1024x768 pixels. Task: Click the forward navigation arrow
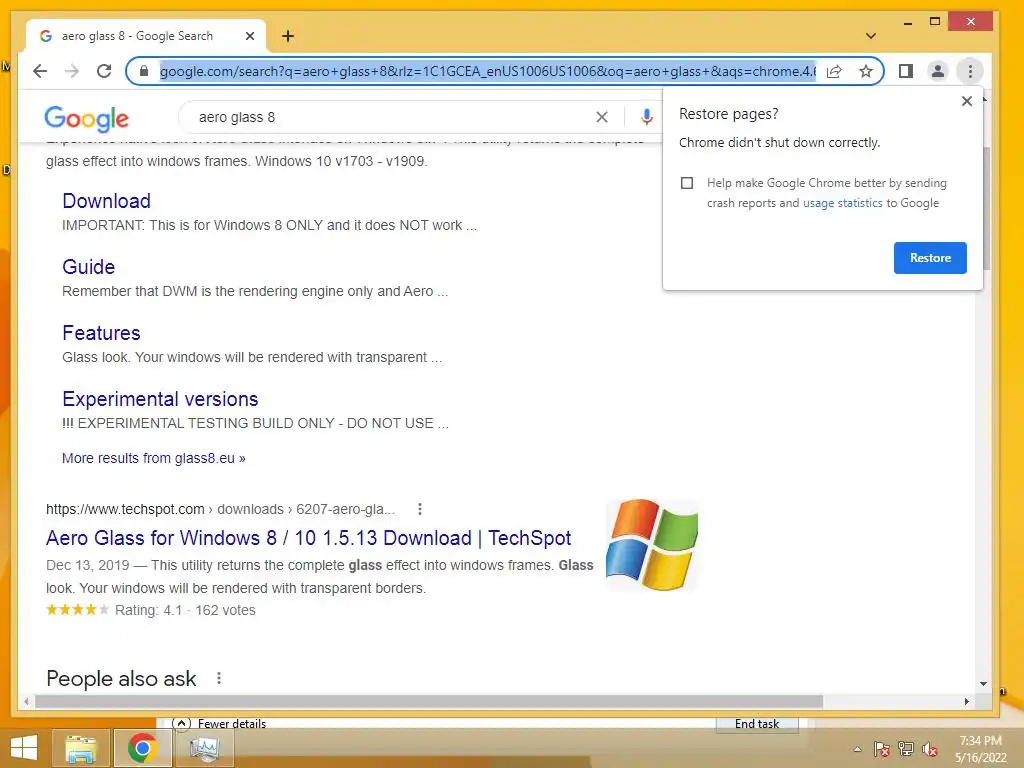coord(72,71)
